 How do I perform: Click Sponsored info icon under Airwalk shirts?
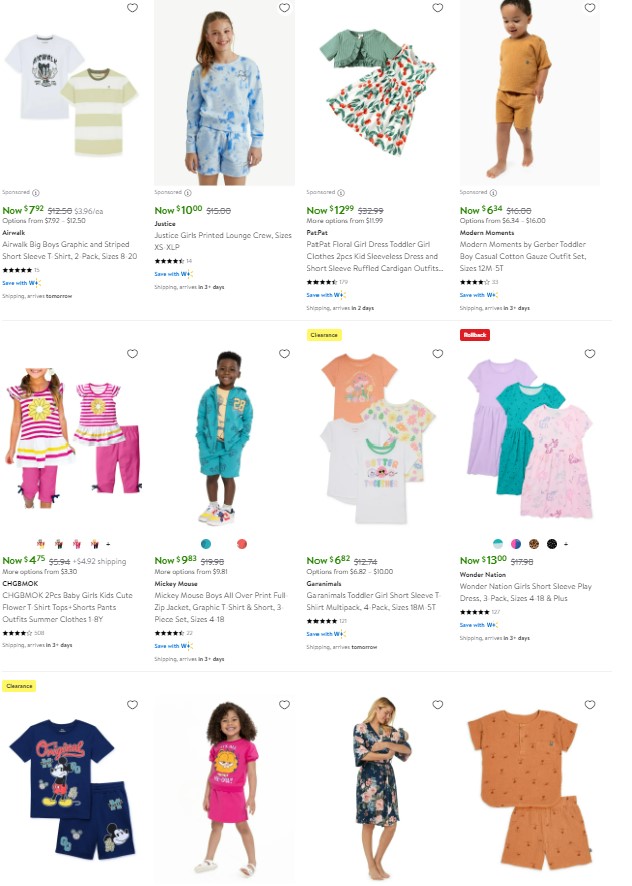[x=36, y=193]
